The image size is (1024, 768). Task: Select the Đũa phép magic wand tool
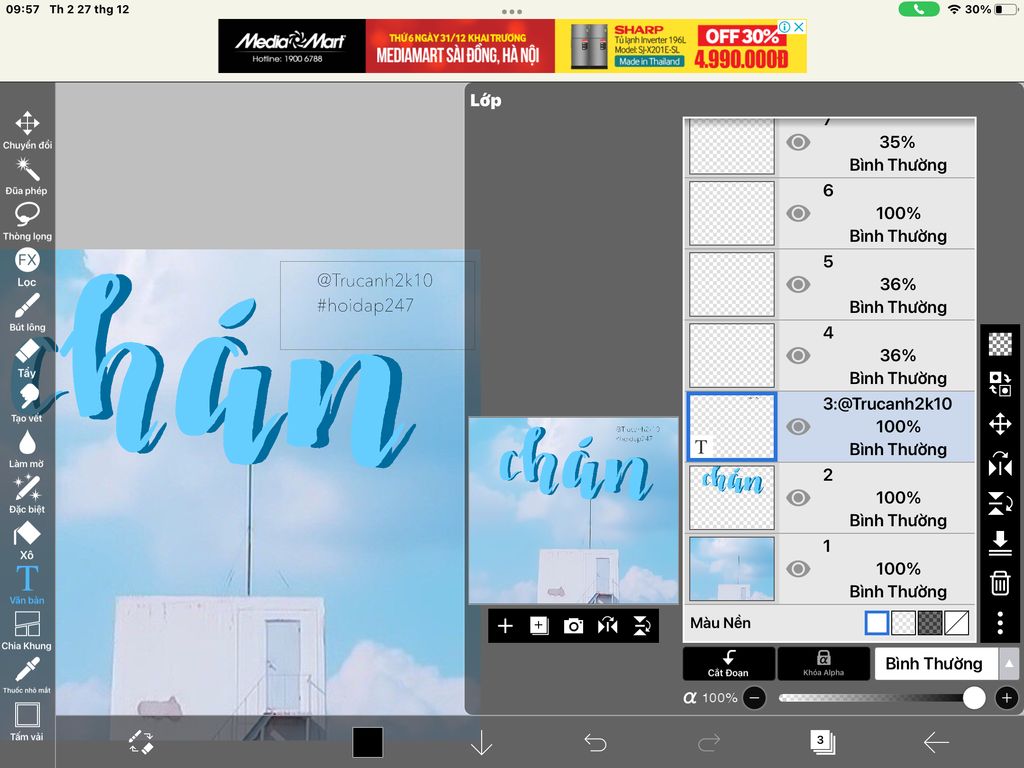tap(27, 175)
